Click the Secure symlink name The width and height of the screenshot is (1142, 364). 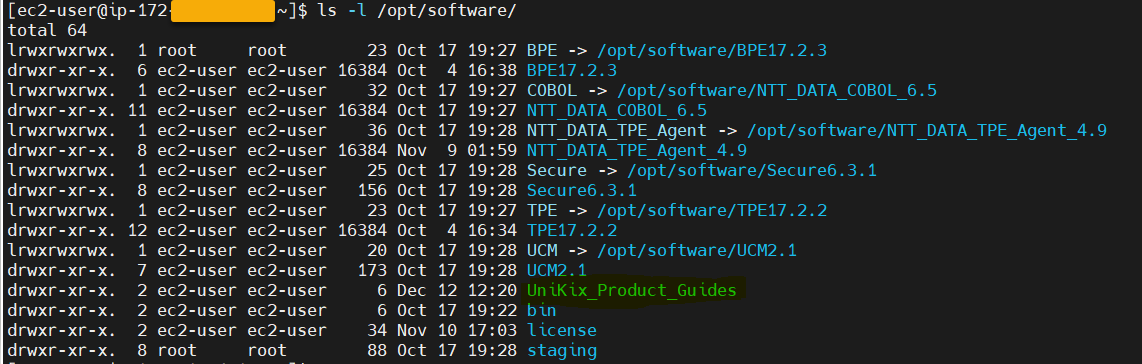click(557, 171)
